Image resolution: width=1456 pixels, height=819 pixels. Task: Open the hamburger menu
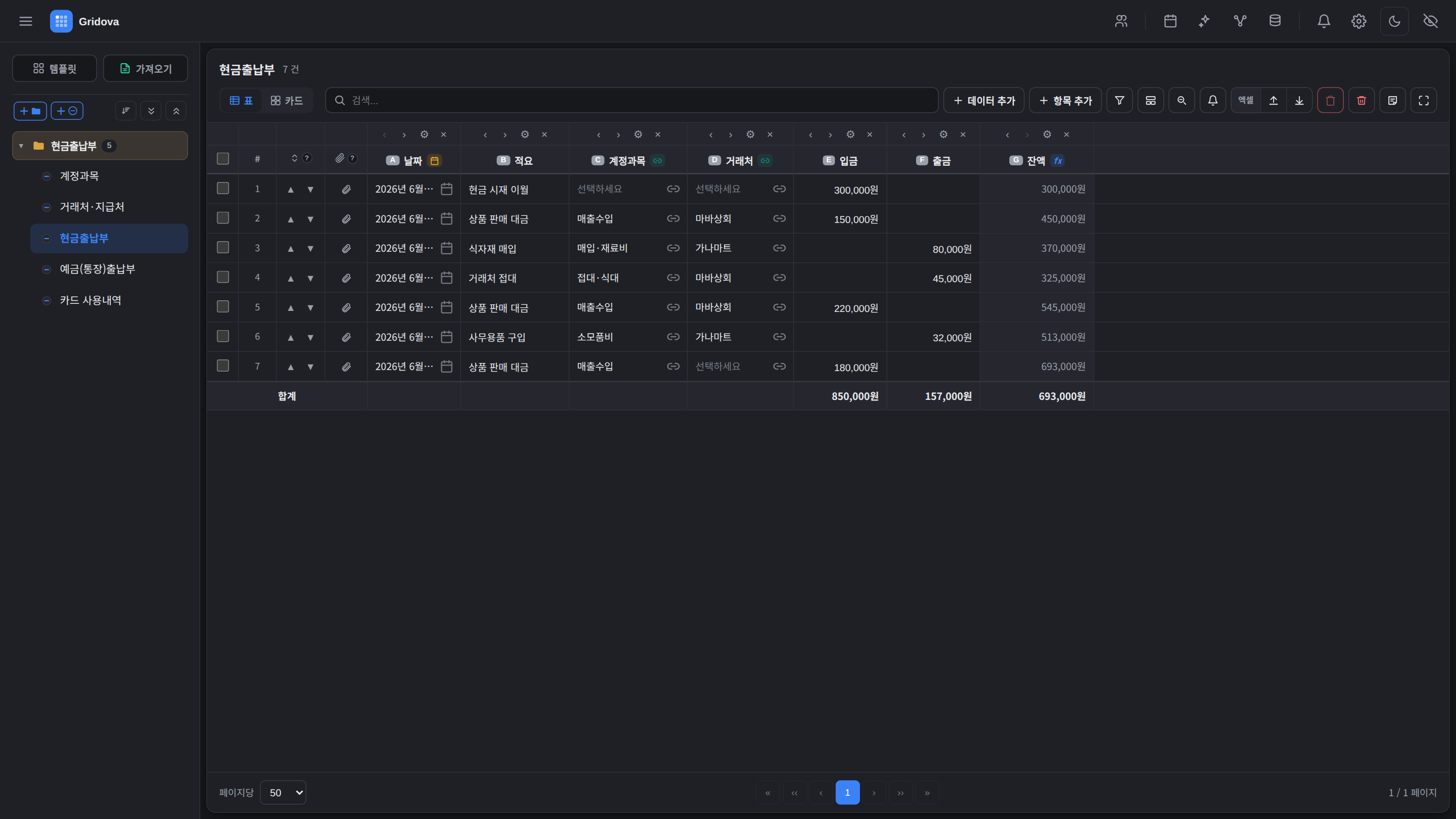pos(25,21)
